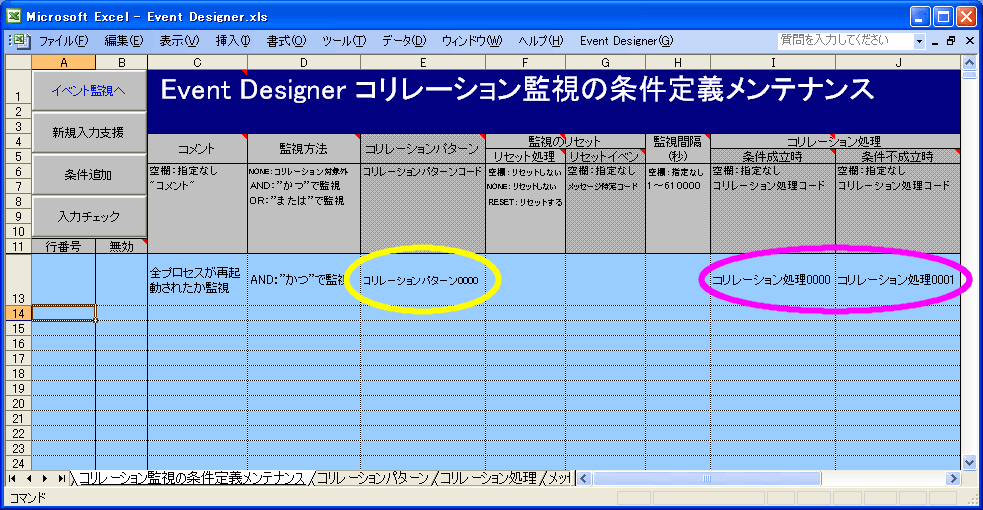Viewport: 983px width, 510px height.
Task: Open the Excel workbook icon menu
Action: (21, 41)
